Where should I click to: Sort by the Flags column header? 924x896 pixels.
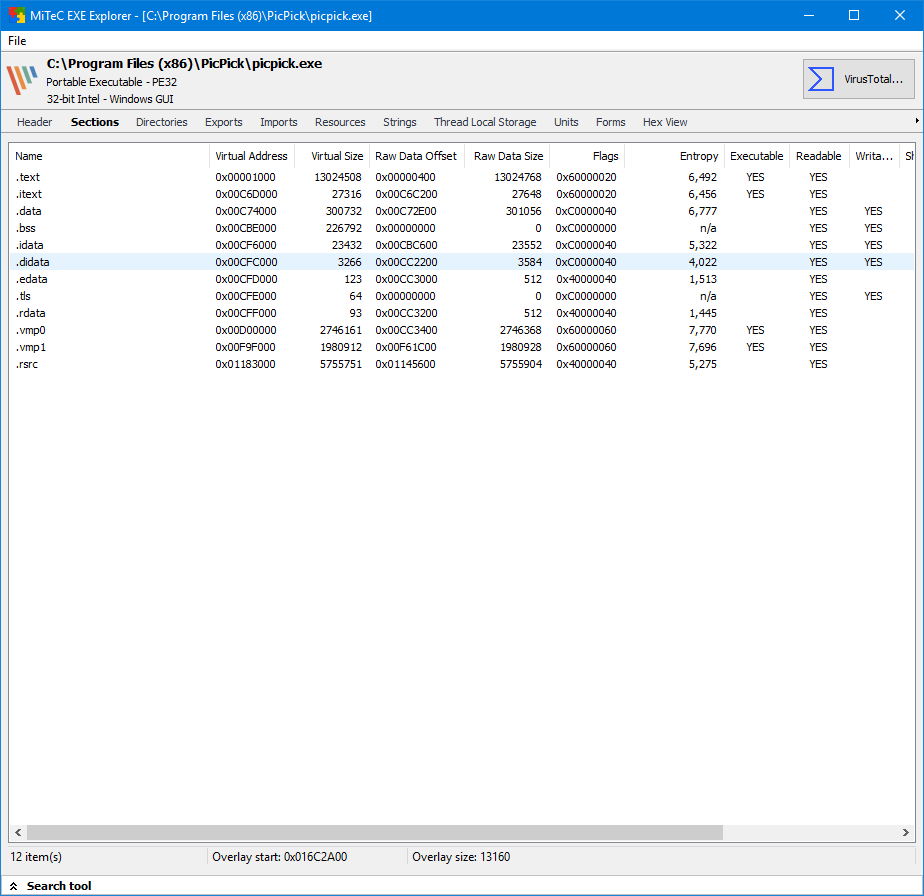(587, 156)
